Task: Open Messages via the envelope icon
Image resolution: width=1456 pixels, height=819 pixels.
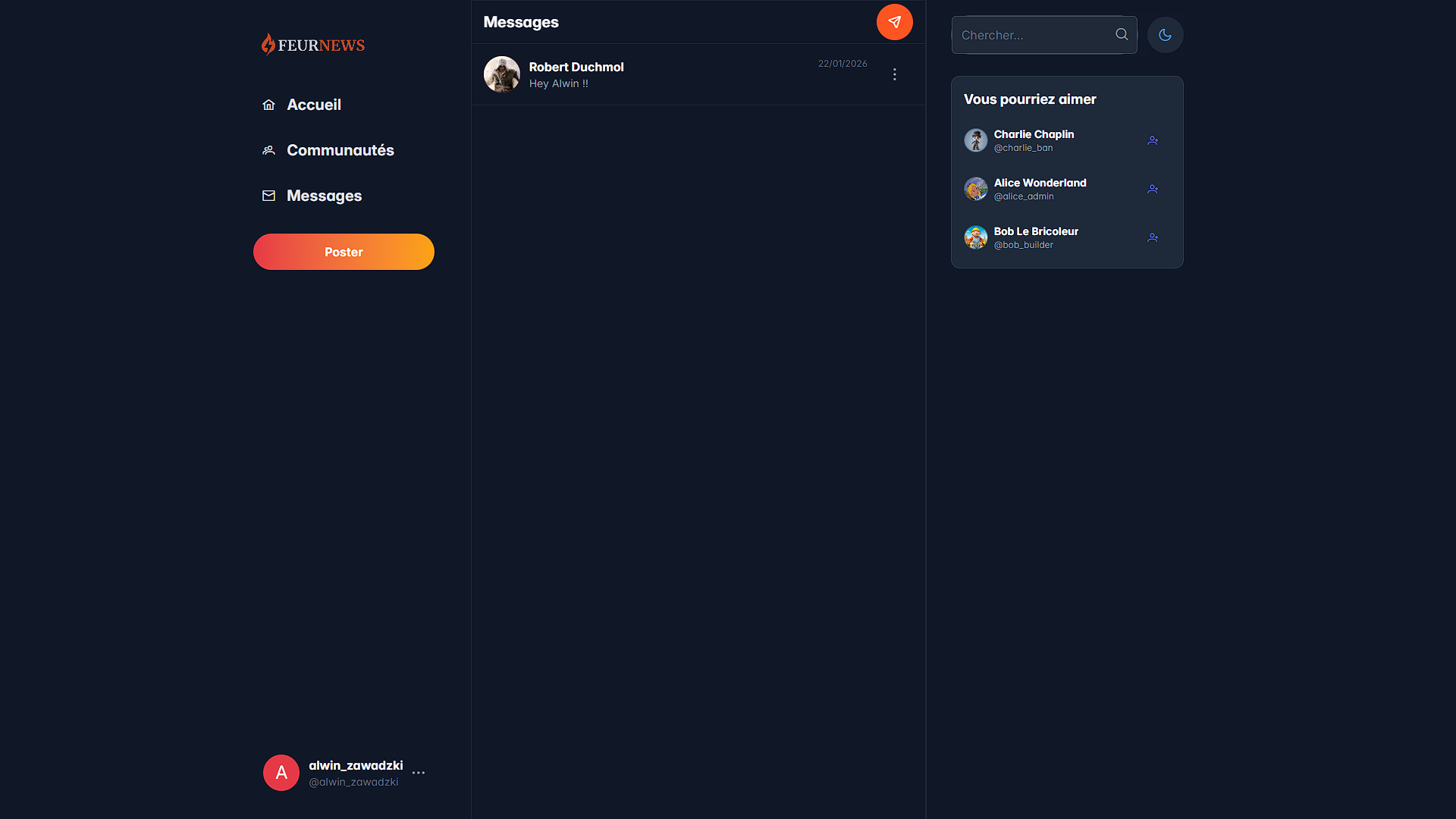Action: pos(268,196)
